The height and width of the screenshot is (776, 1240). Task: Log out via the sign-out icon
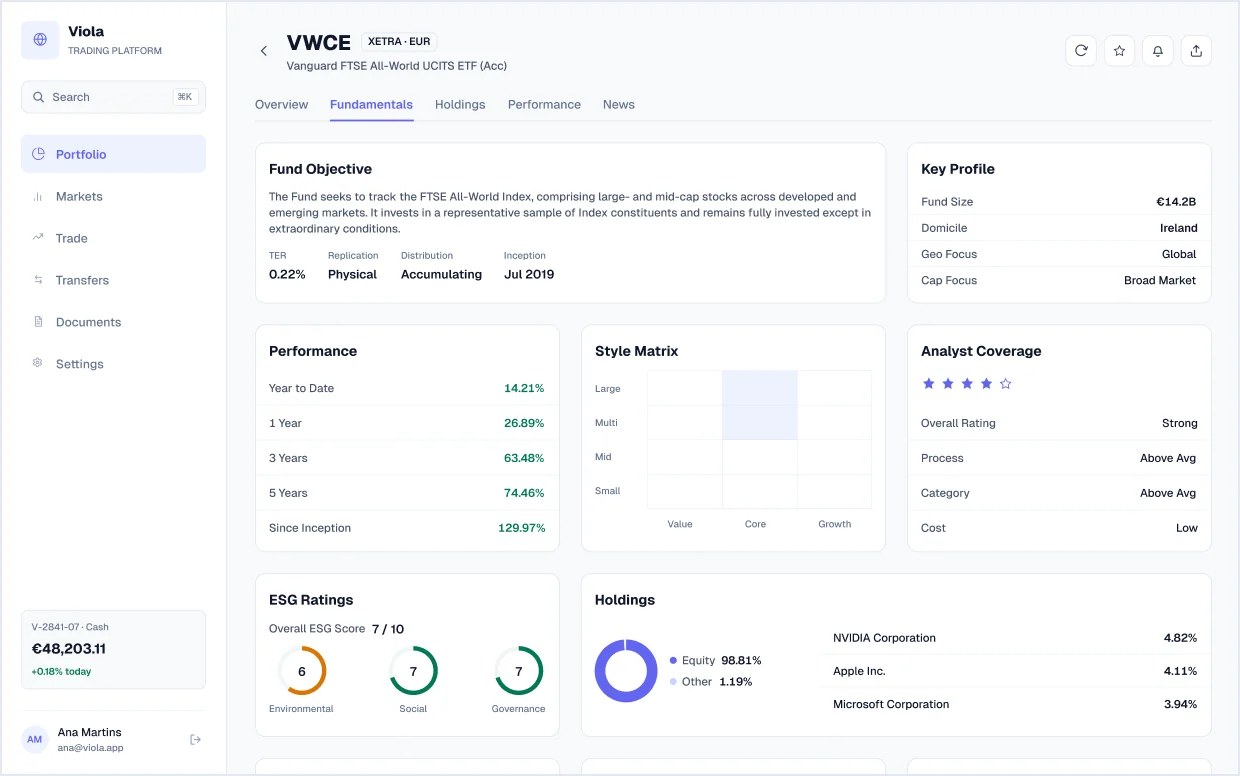(x=196, y=739)
